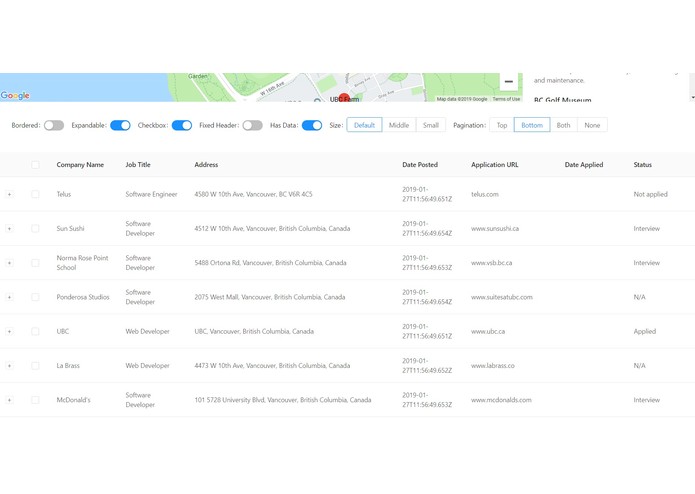Screen dimensions: 695x494
Task: Enable the Fixed Header switch
Action: click(x=252, y=125)
